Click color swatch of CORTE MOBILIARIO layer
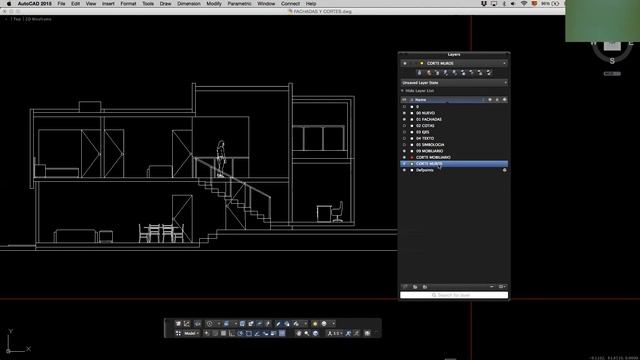Screen dimensions: 640x360 (412, 157)
